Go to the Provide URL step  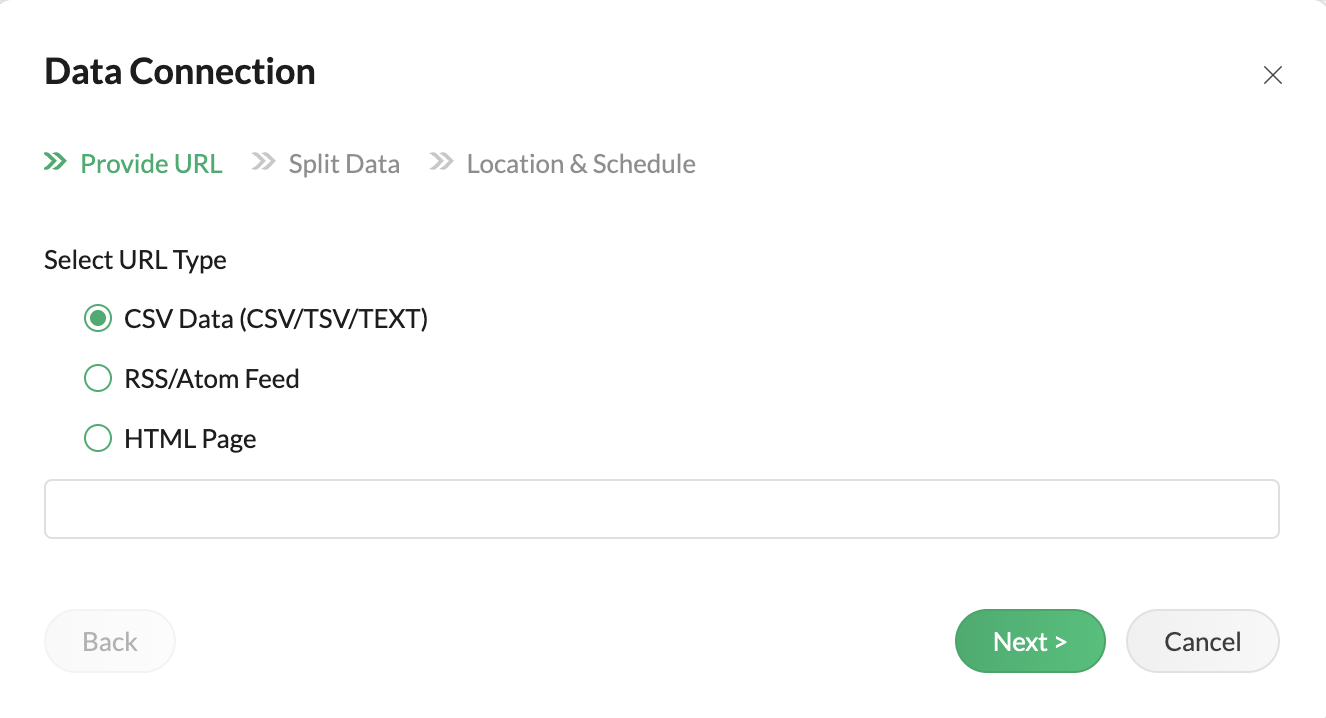(151, 164)
